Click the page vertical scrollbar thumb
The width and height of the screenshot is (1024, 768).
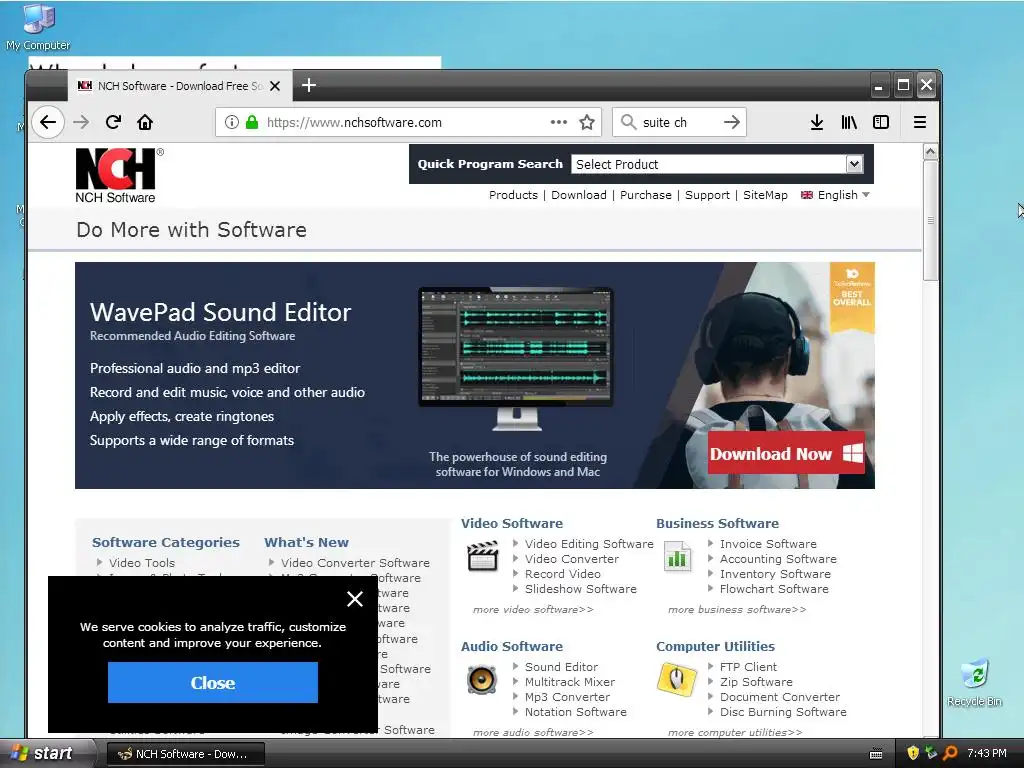(931, 220)
